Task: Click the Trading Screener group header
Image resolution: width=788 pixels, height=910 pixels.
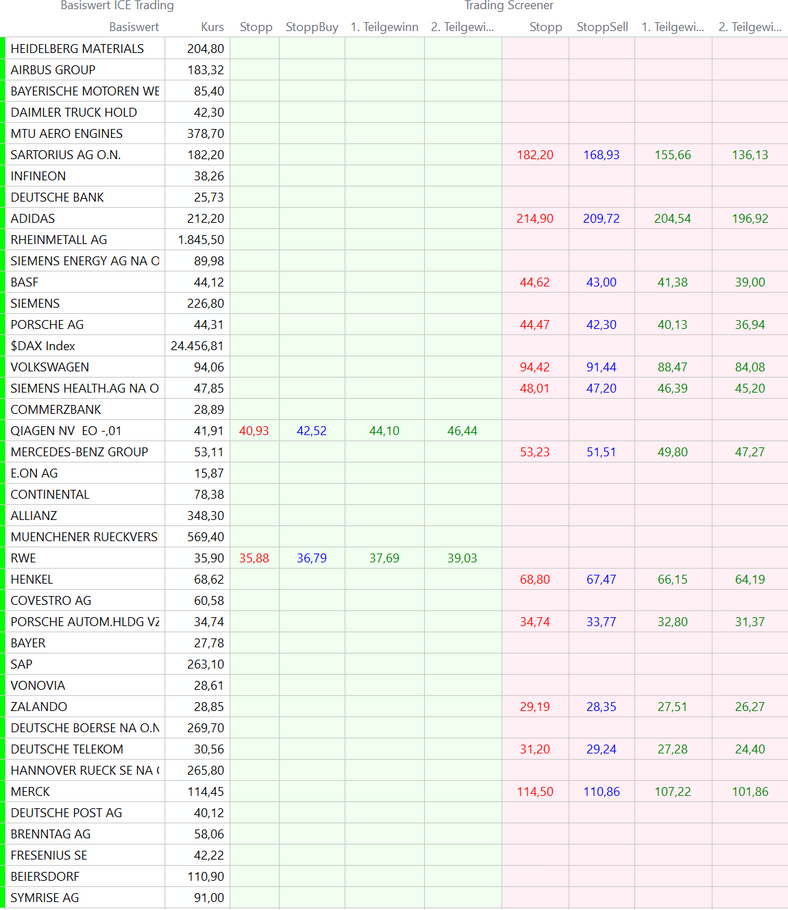Action: tap(508, 6)
